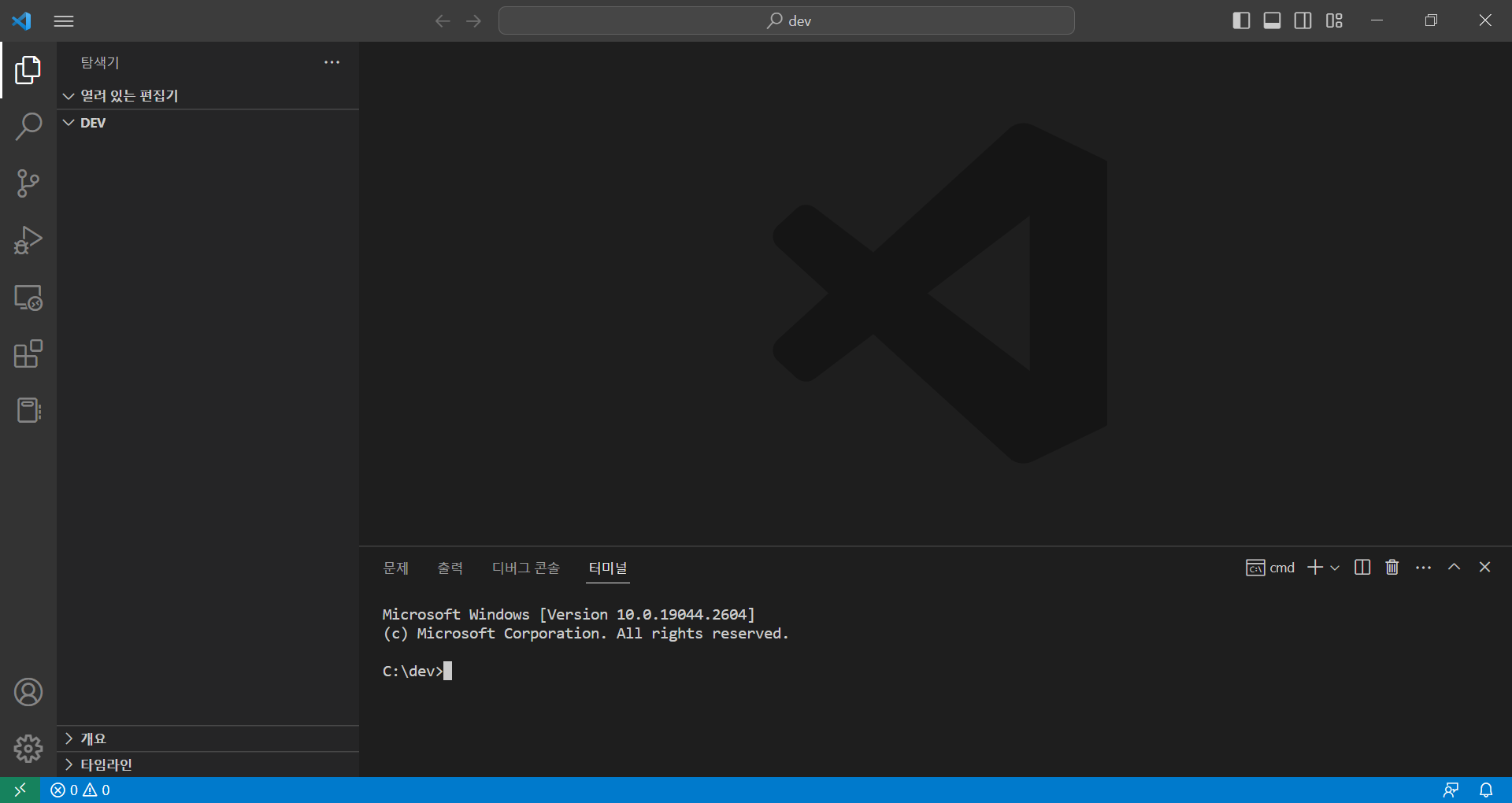Click the VS Code logo icon
Viewport: 1512px width, 803px height.
[21, 20]
